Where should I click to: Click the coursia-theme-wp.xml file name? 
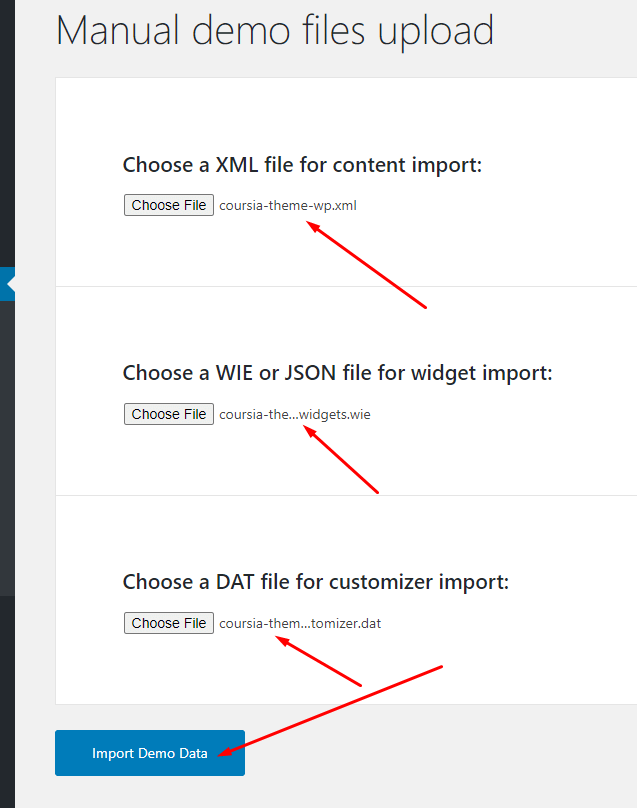pos(288,206)
